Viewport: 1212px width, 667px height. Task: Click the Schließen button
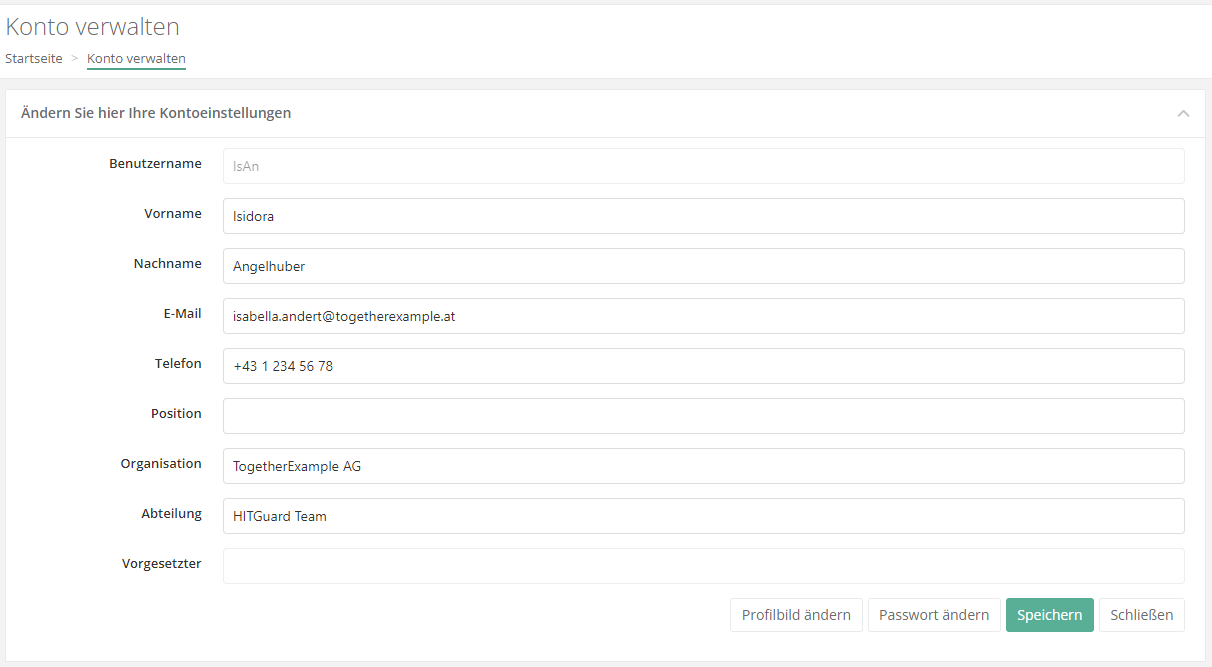click(1142, 615)
